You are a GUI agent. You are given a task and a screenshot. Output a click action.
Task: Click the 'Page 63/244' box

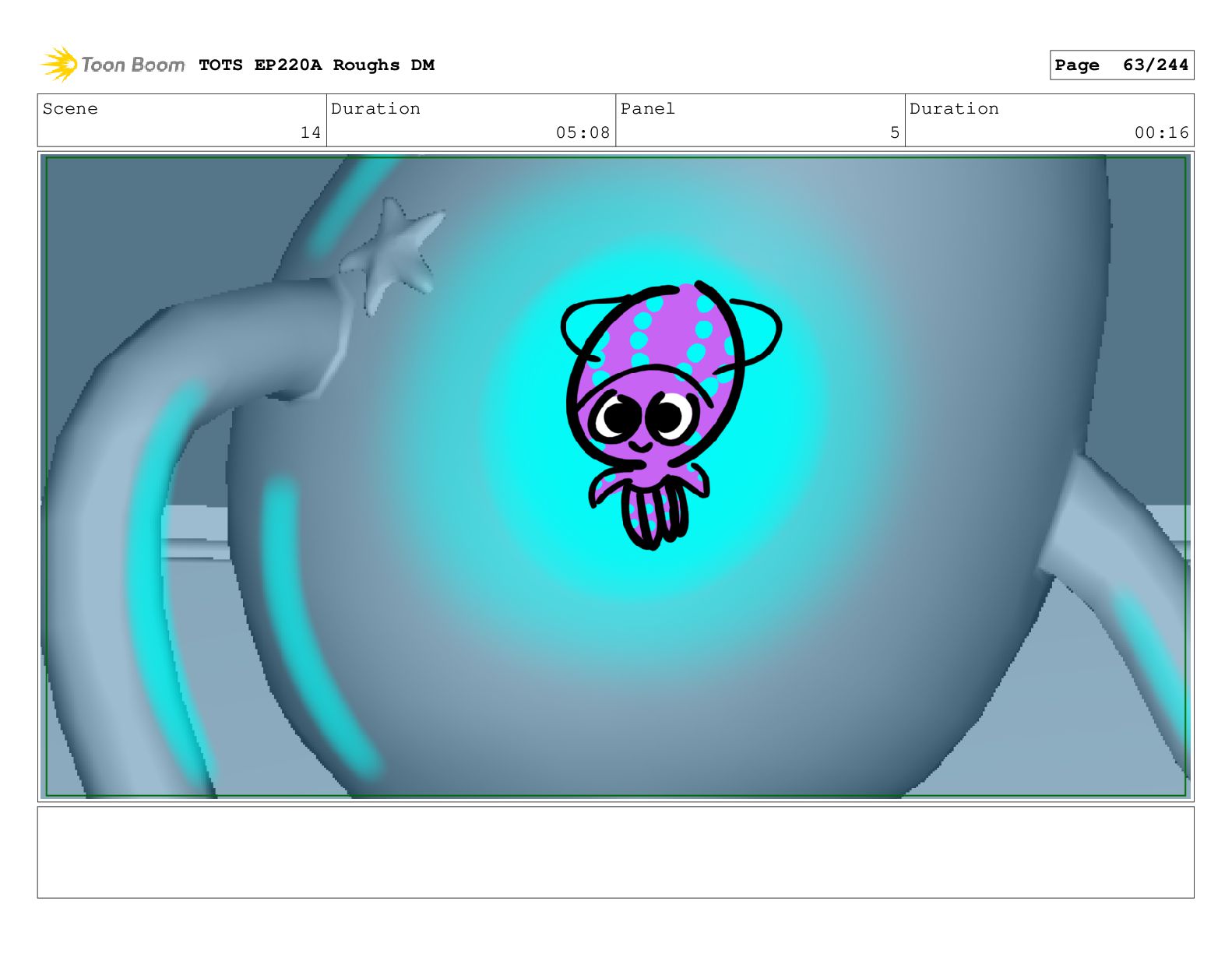(1121, 65)
